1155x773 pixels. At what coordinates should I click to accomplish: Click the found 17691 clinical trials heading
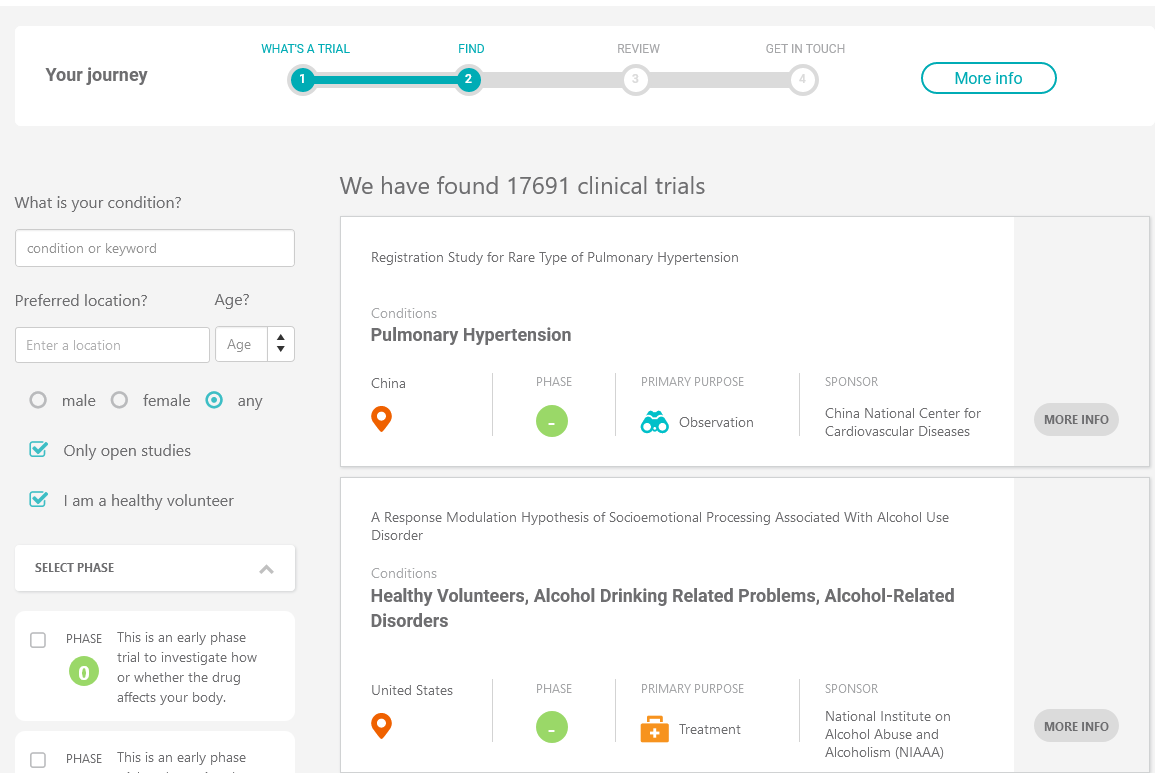tap(522, 186)
